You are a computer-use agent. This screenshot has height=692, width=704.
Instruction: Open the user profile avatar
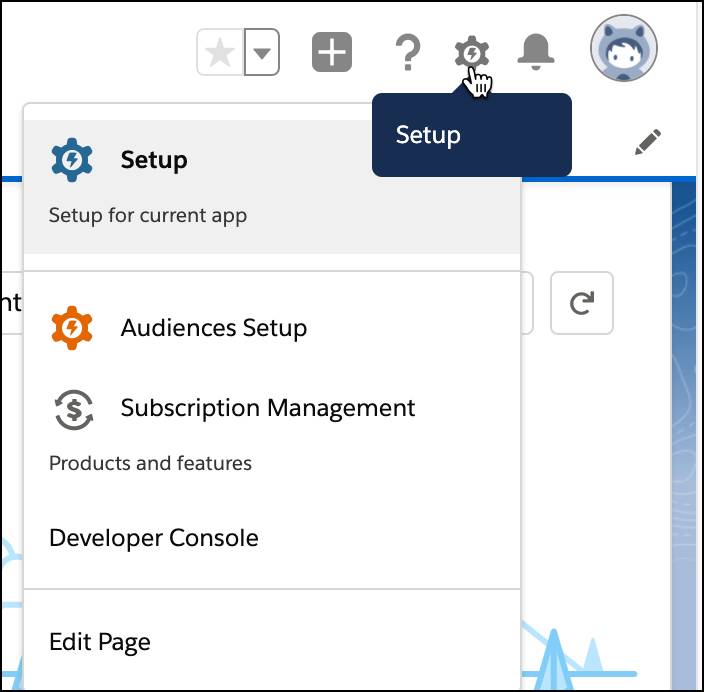click(x=624, y=48)
